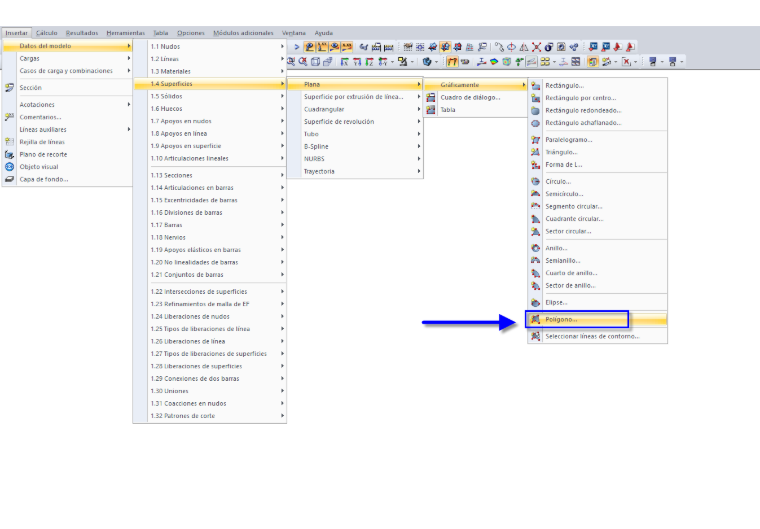The height and width of the screenshot is (529, 760).
Task: Open the Líneas auxiliares submenu
Action: click(67, 130)
